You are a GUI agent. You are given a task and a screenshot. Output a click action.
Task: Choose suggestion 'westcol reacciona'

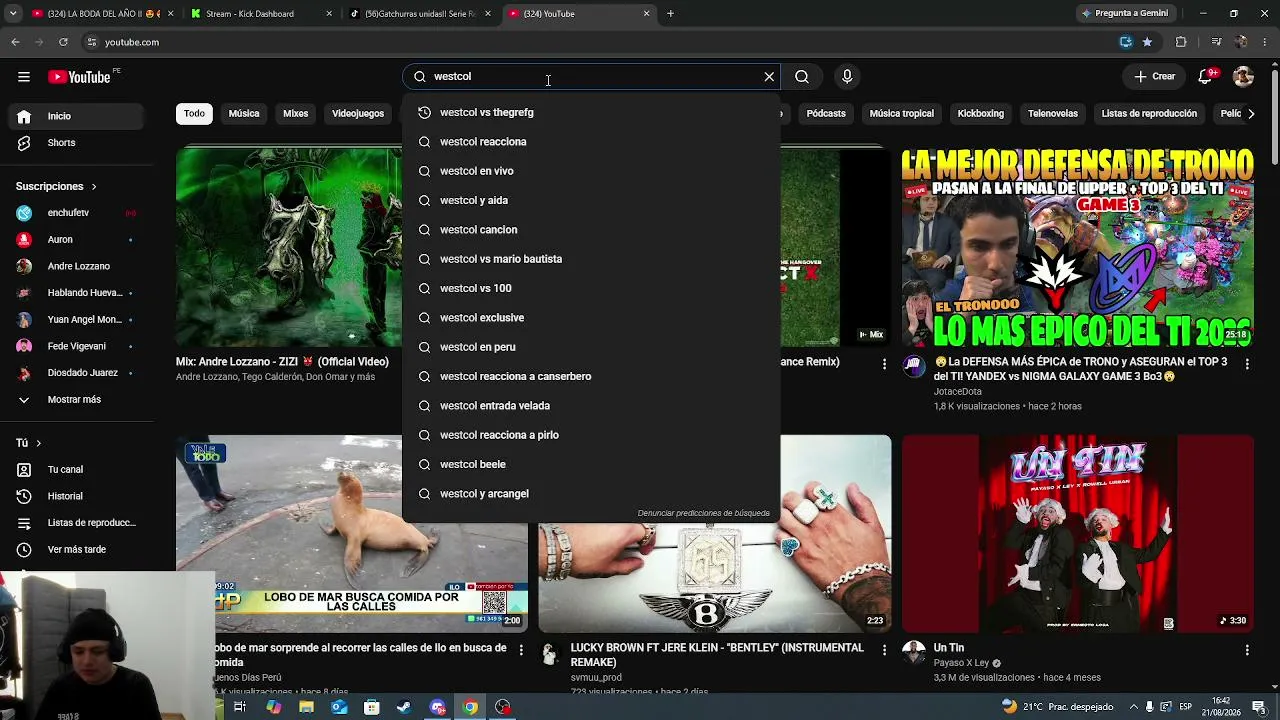pos(591,142)
